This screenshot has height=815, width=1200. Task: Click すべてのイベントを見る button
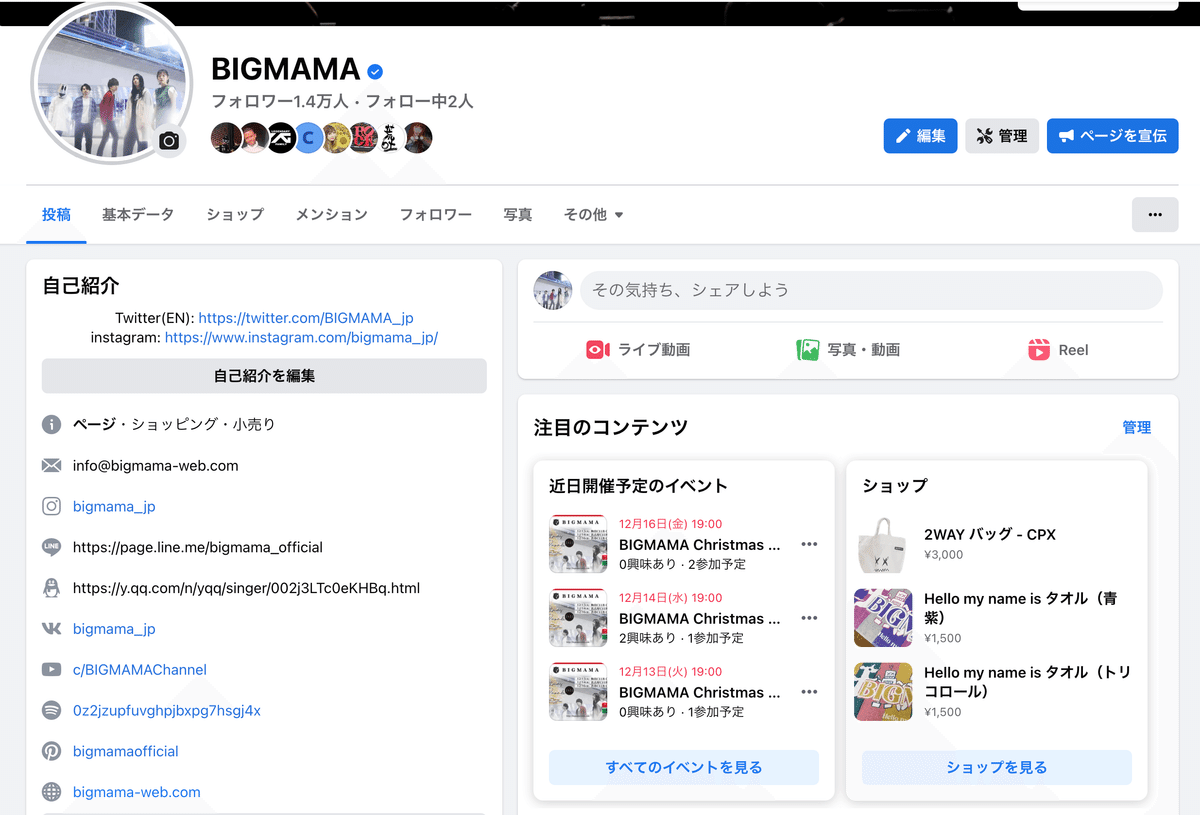pyautogui.click(x=684, y=767)
